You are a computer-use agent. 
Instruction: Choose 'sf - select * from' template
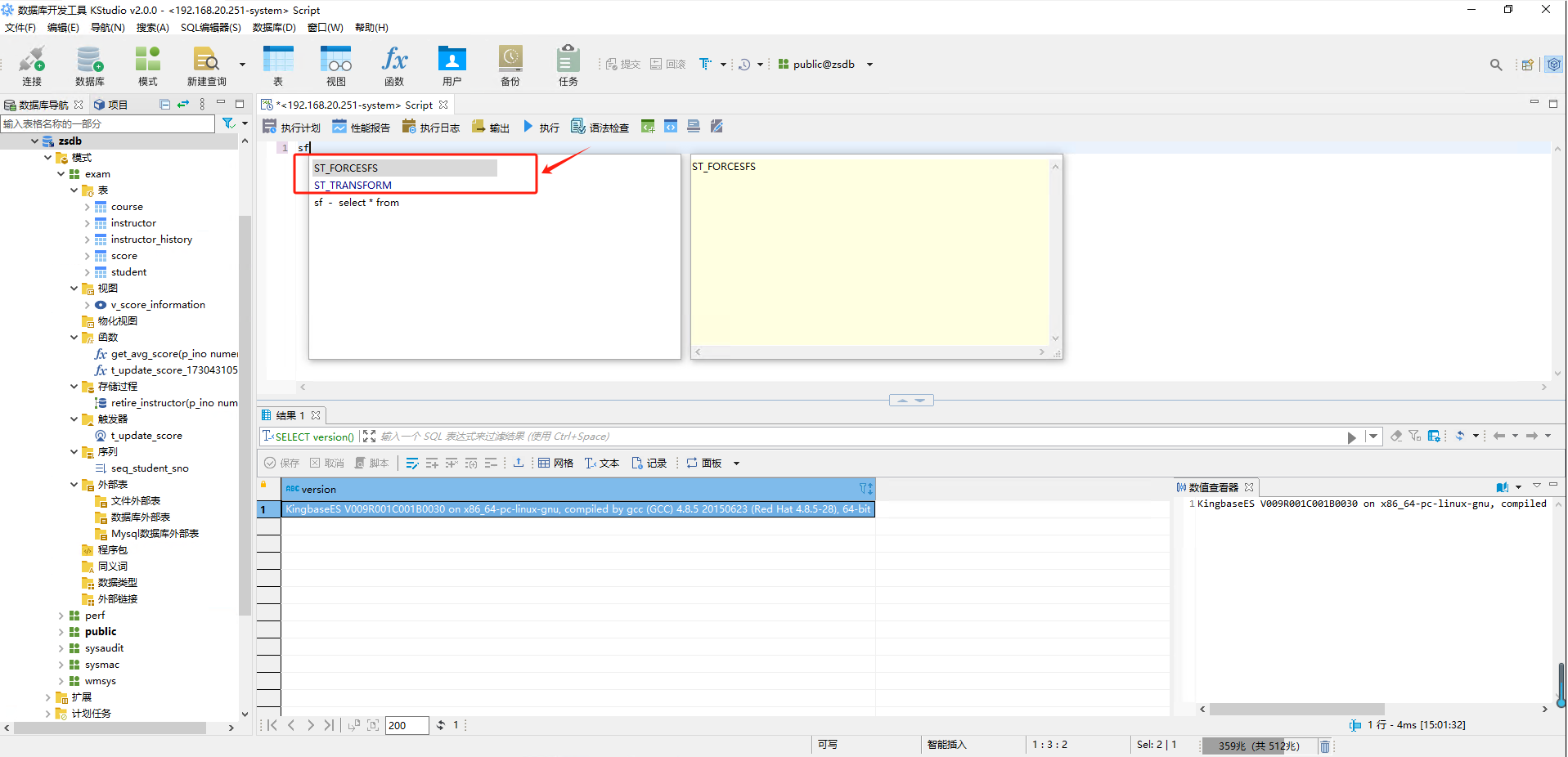coord(357,203)
